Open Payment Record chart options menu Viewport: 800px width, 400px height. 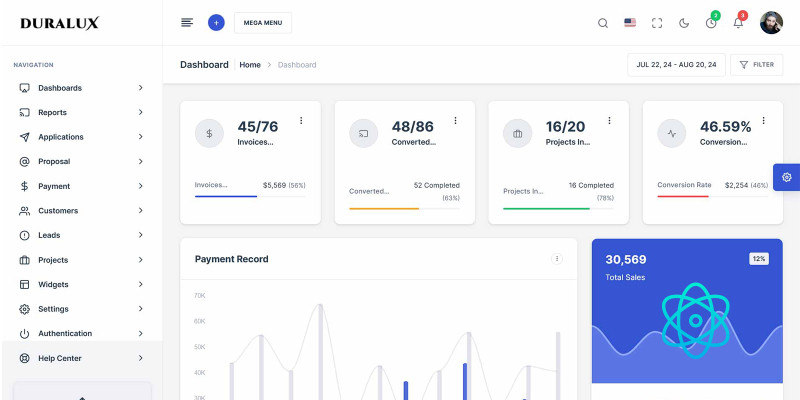pos(557,259)
